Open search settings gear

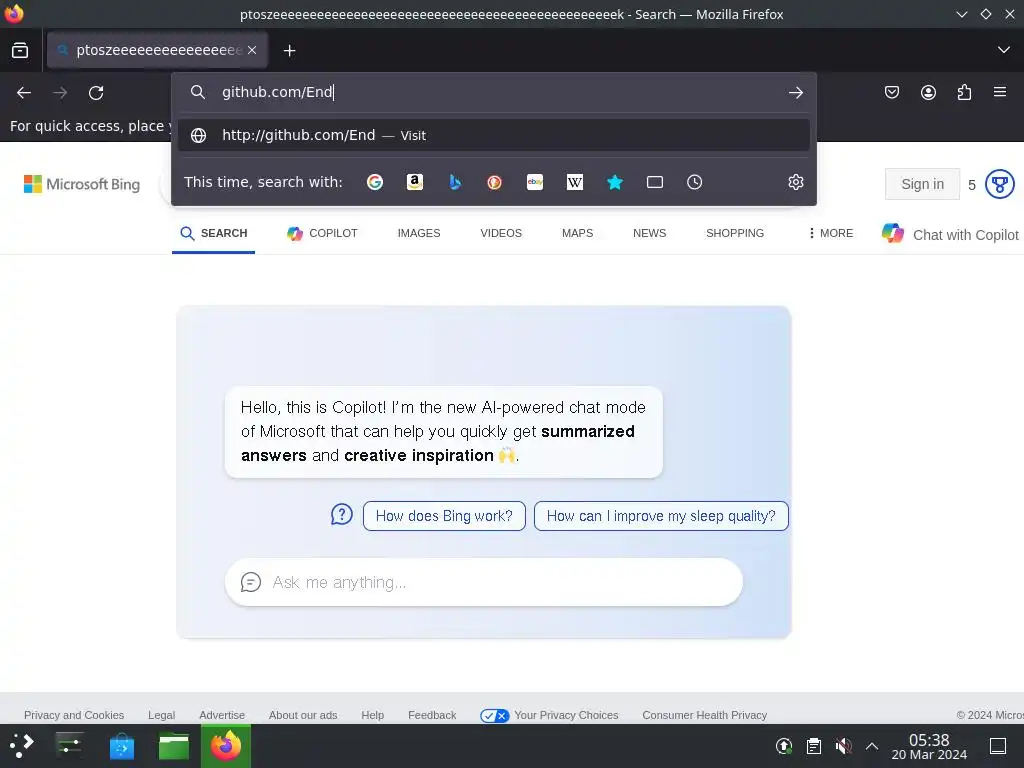point(795,182)
